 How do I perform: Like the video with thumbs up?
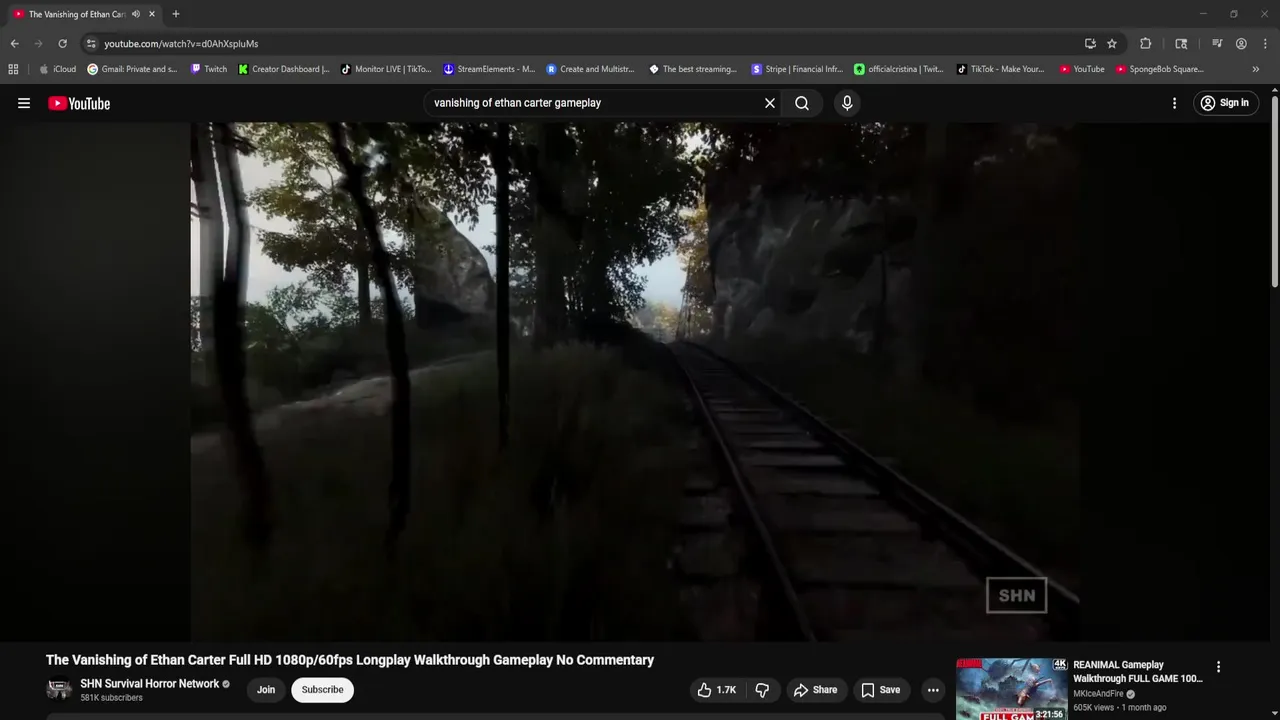click(718, 690)
